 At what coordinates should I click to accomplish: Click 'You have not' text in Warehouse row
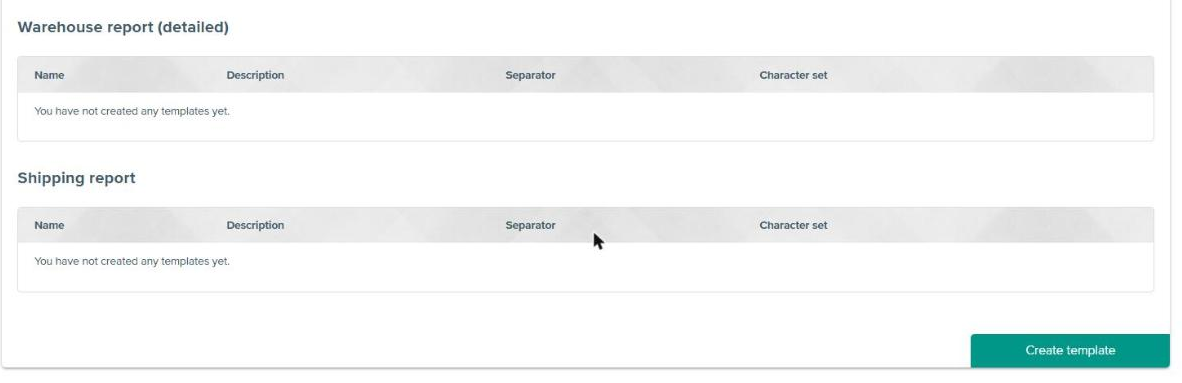tap(62, 112)
